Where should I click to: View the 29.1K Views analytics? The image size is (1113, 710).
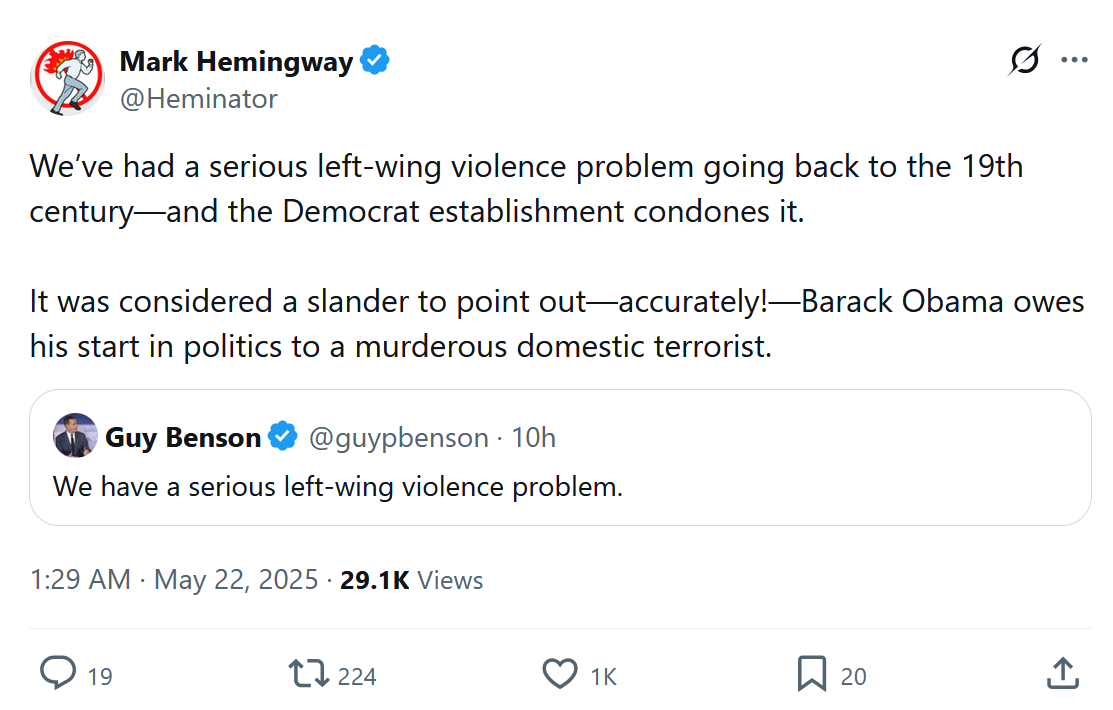(x=412, y=580)
